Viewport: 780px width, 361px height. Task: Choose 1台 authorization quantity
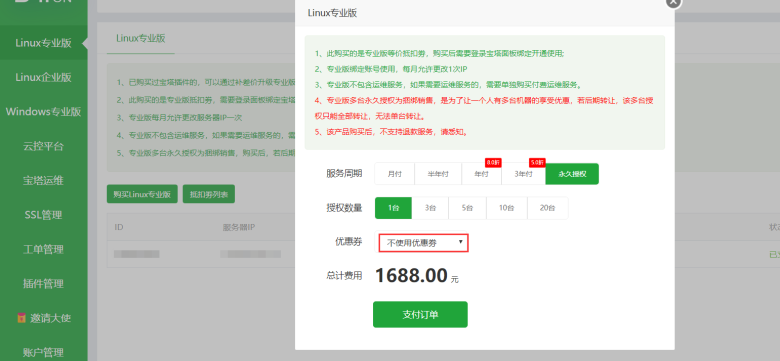tap(393, 208)
